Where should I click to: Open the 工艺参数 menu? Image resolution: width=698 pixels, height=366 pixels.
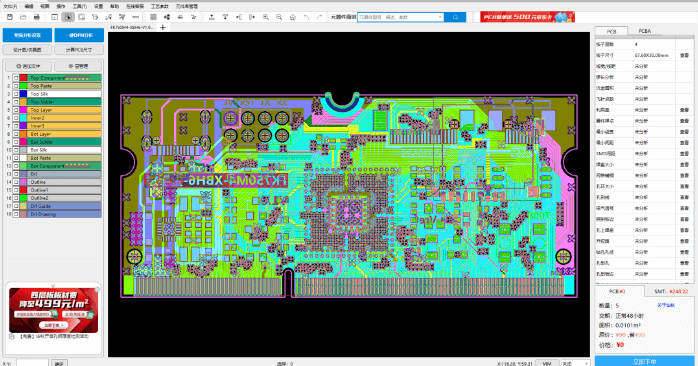159,7
